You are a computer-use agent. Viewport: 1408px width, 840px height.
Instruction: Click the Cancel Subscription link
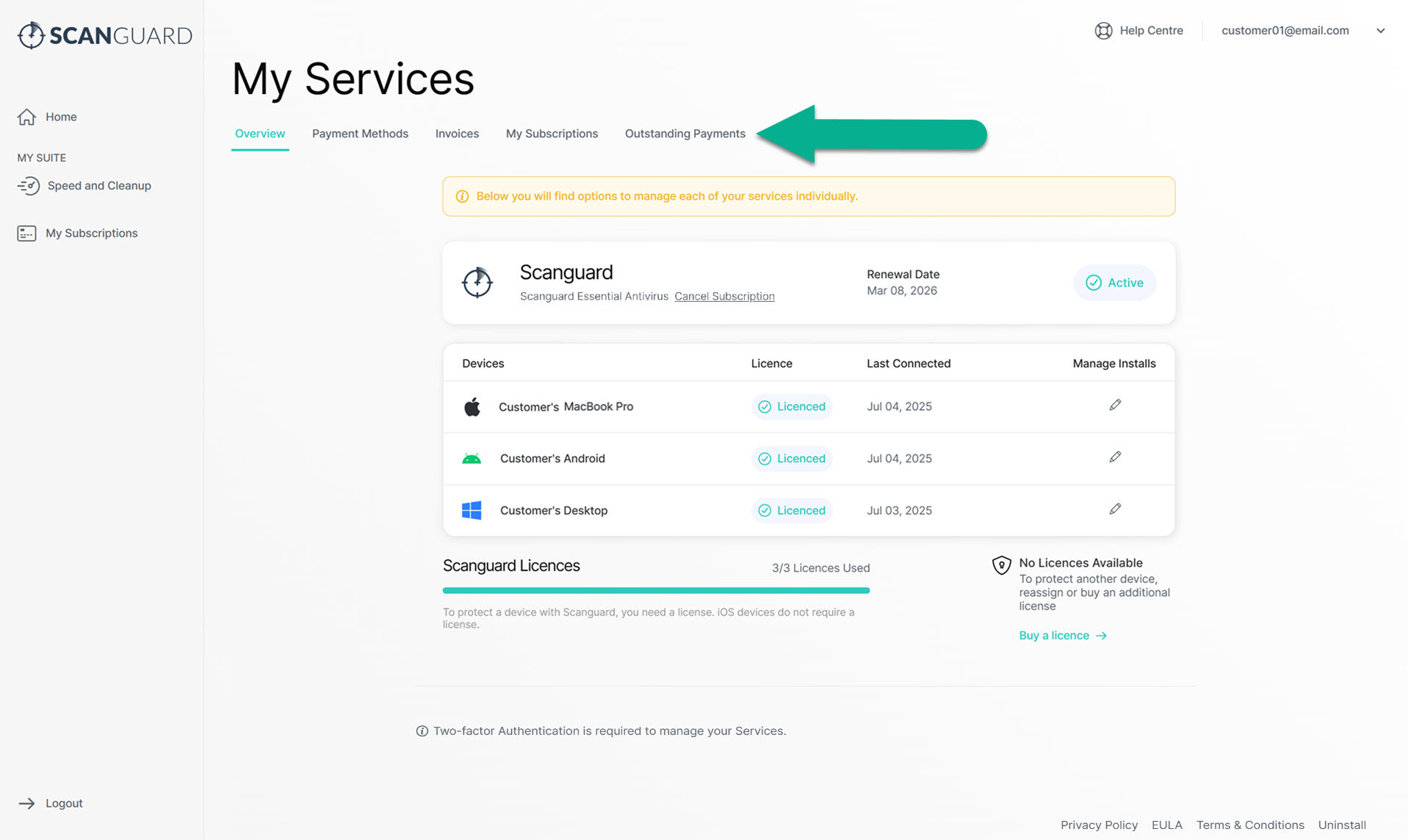[724, 297]
